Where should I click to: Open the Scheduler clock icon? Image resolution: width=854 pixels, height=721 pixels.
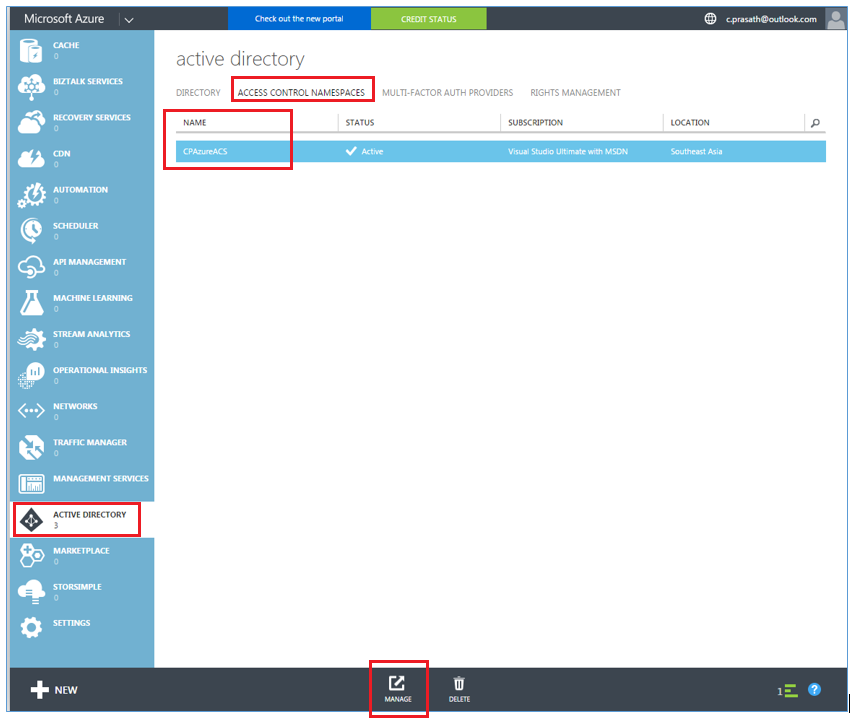(x=31, y=231)
